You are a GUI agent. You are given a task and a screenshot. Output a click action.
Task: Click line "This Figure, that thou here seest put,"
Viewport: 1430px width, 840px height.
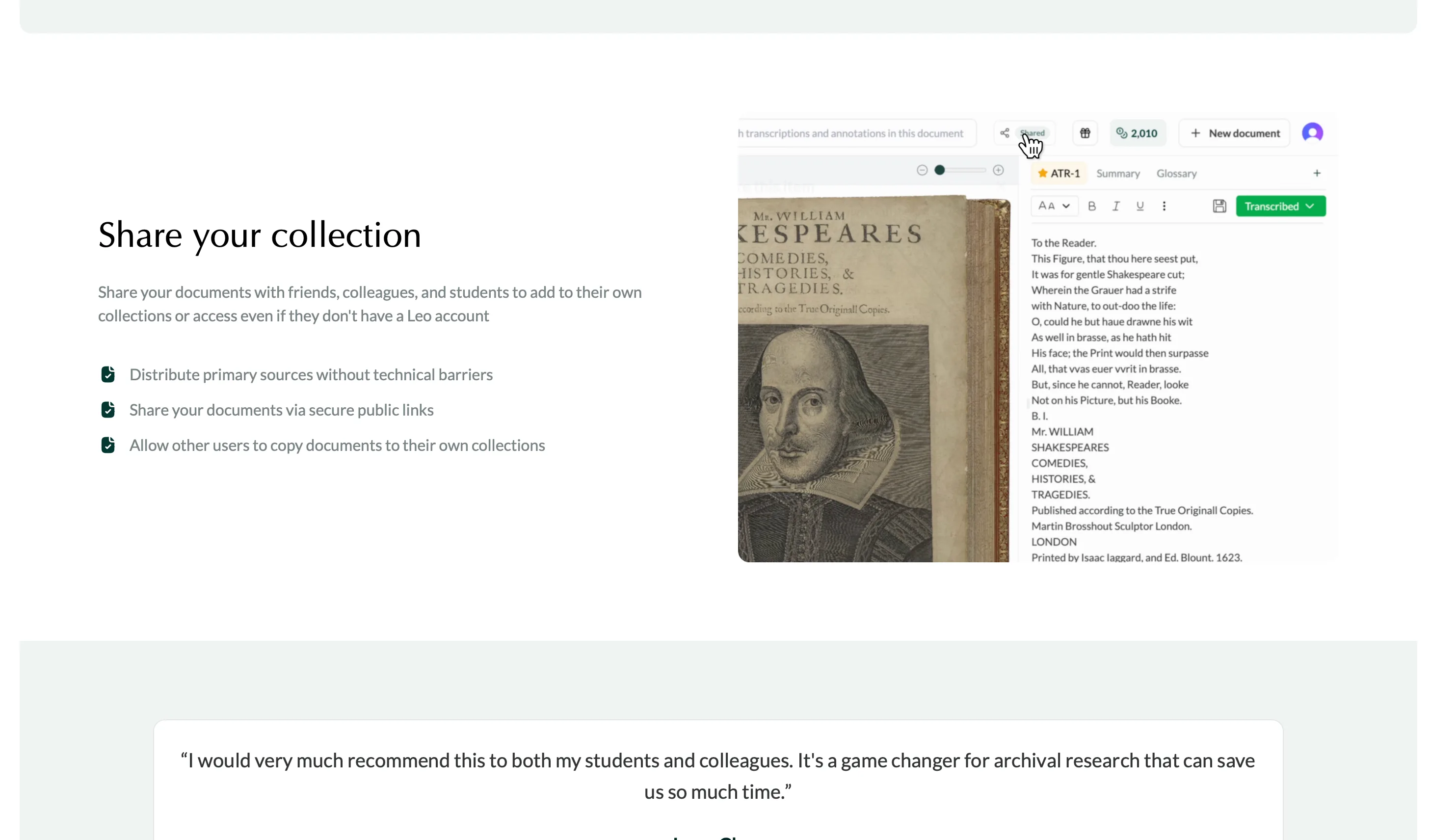(x=1114, y=259)
